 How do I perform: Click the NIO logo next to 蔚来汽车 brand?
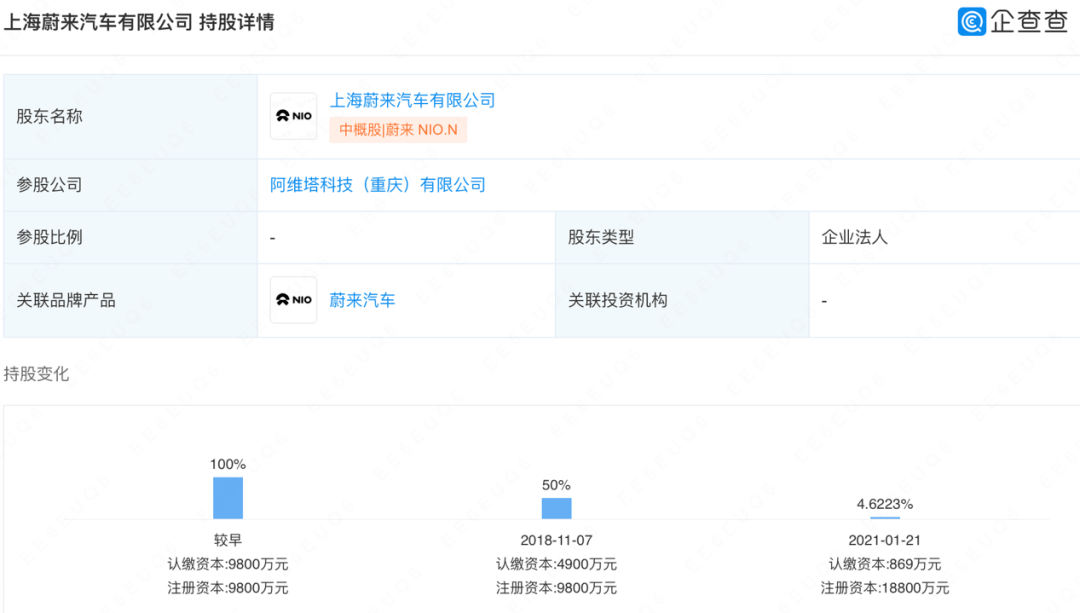tap(293, 300)
